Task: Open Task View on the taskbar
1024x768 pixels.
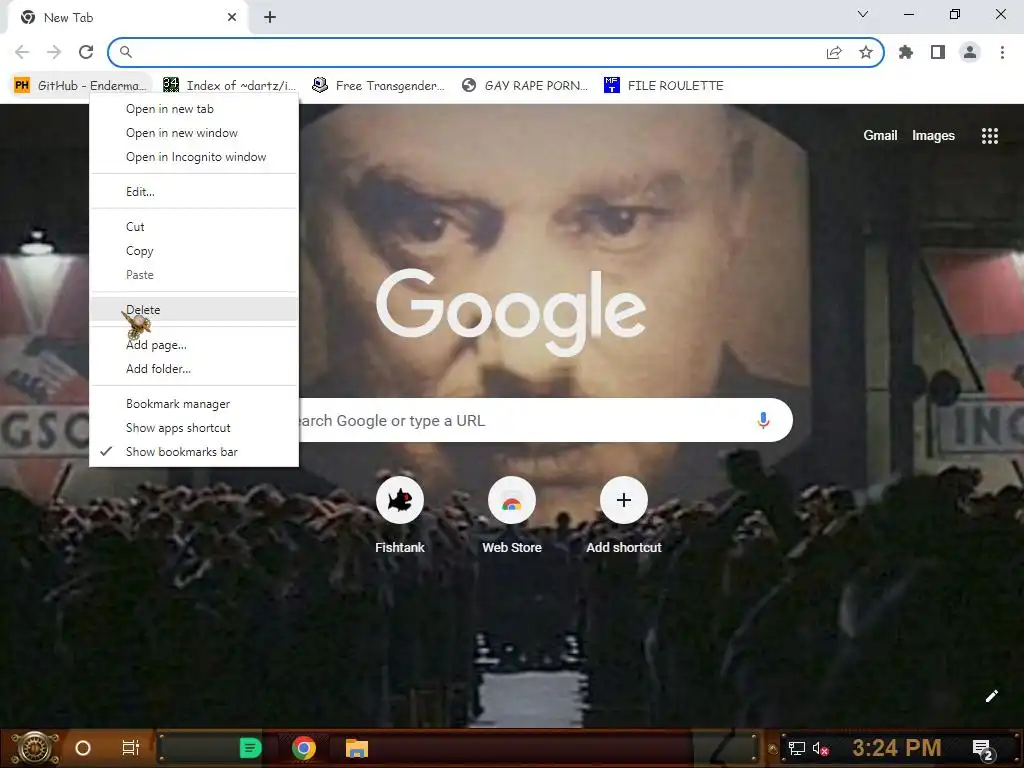Action: (x=131, y=748)
